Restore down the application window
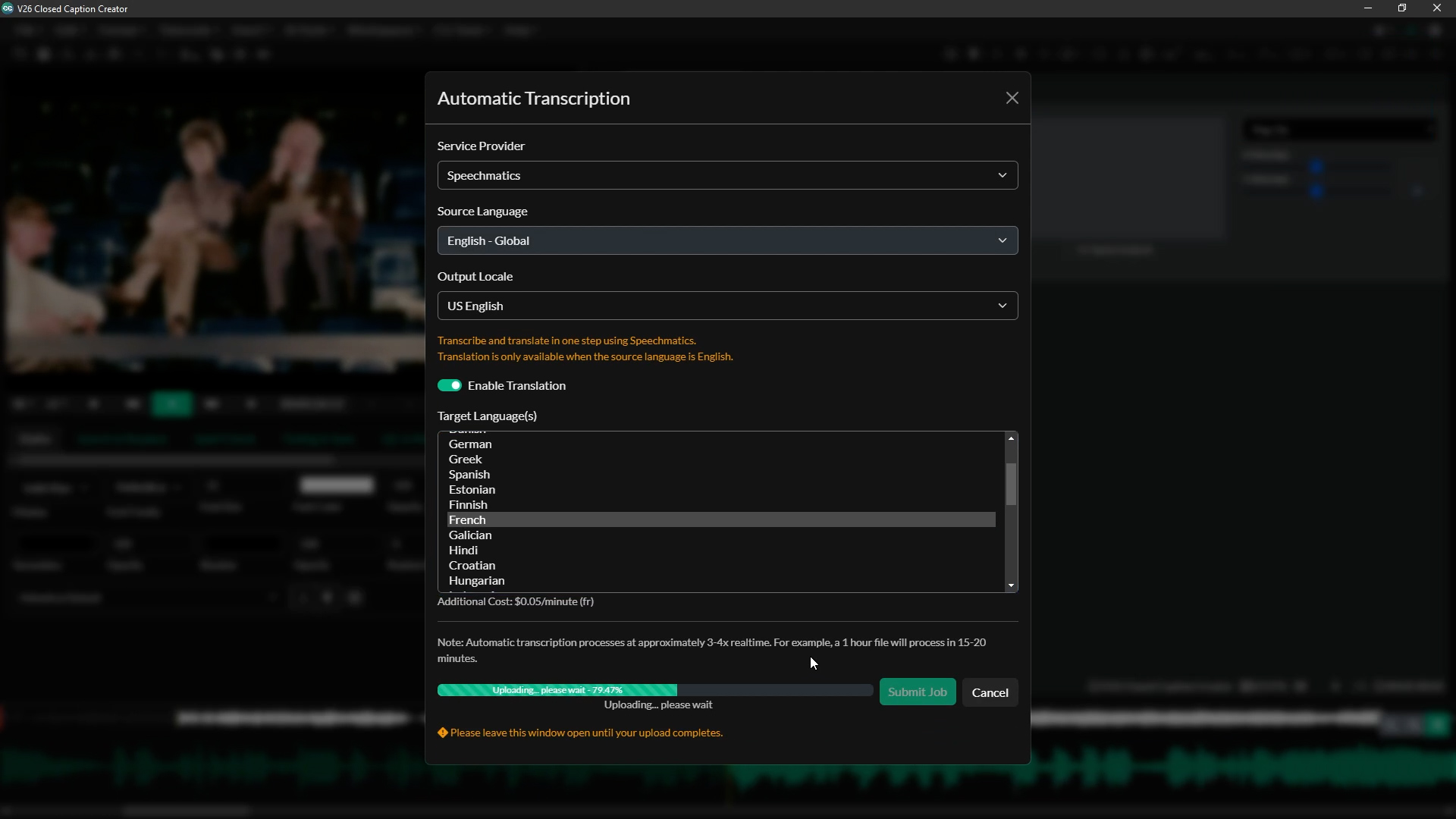This screenshot has width=1456, height=819. coord(1402,8)
